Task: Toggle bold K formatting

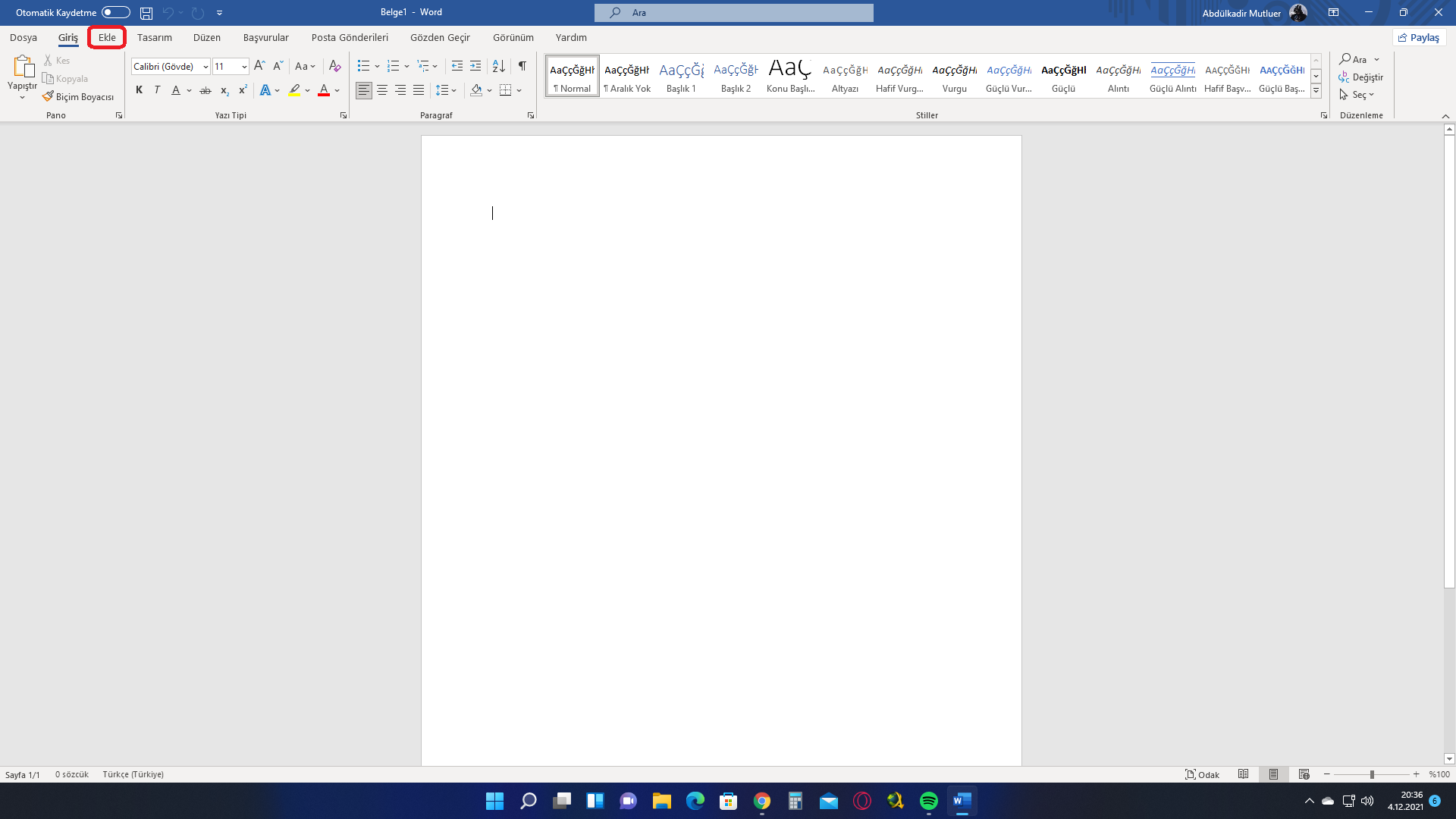Action: coord(139,90)
